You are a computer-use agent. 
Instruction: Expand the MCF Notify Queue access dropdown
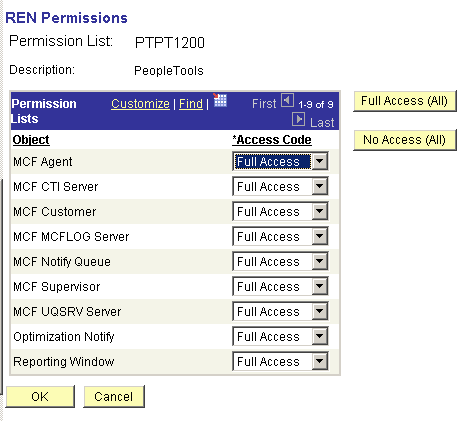point(280,261)
